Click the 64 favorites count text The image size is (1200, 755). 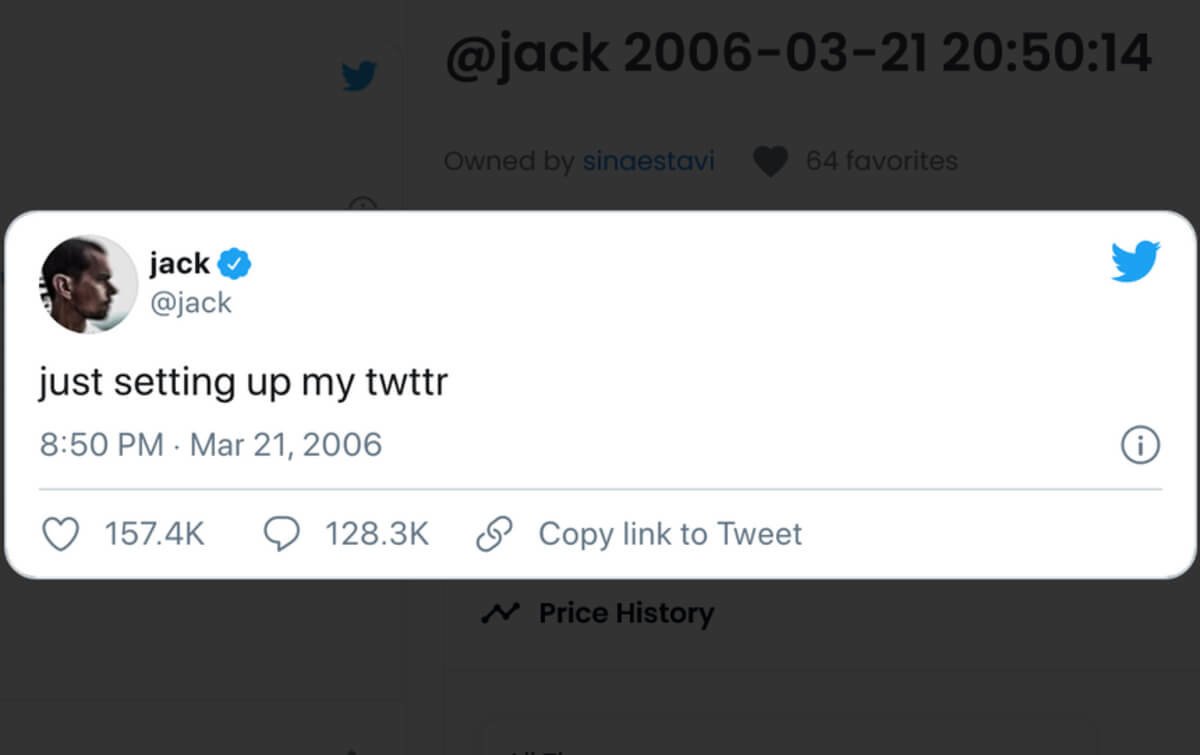click(881, 161)
